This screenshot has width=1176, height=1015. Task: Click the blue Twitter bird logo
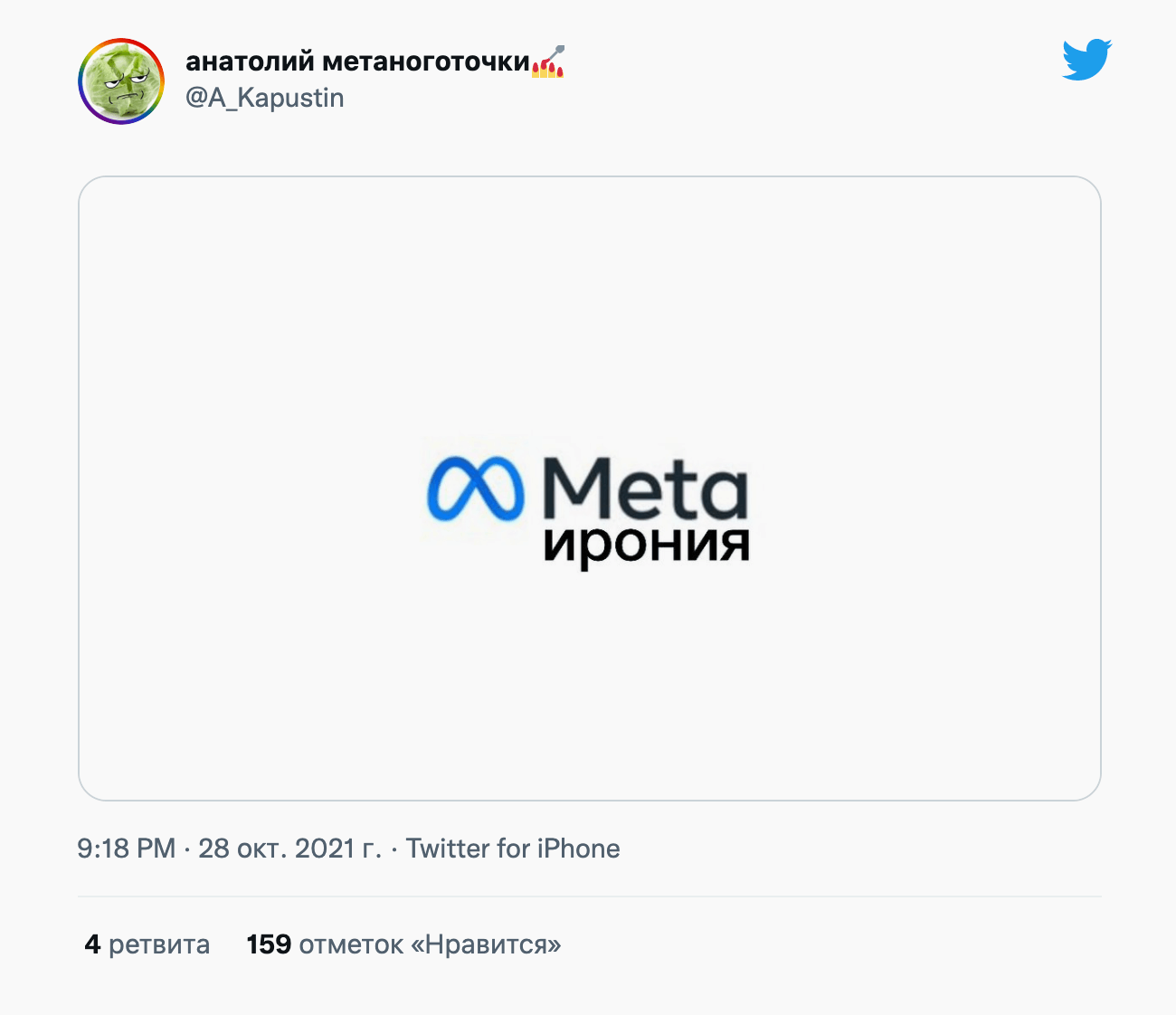(x=1086, y=61)
